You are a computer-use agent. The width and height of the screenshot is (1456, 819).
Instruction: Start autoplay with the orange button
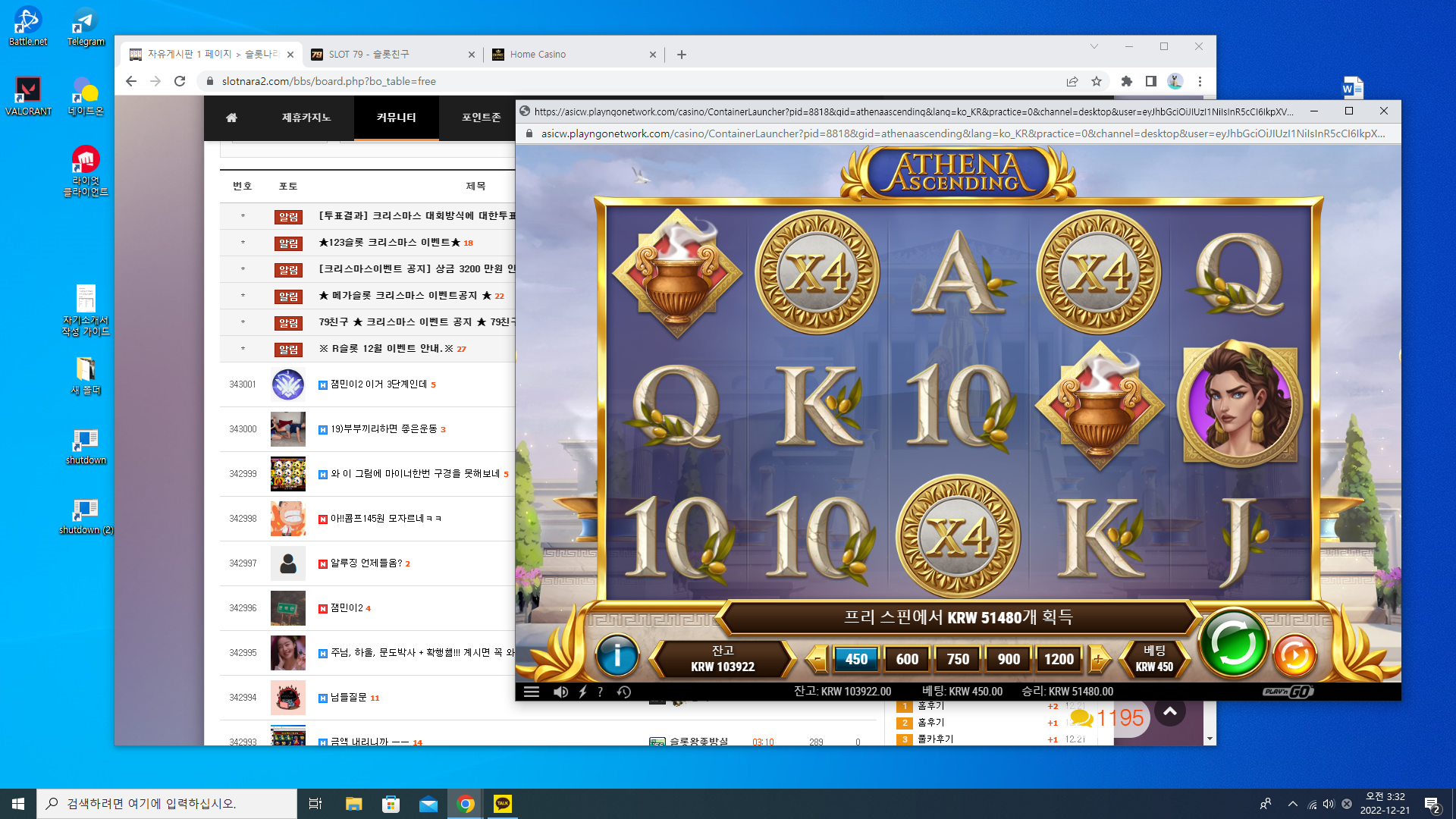[1294, 656]
